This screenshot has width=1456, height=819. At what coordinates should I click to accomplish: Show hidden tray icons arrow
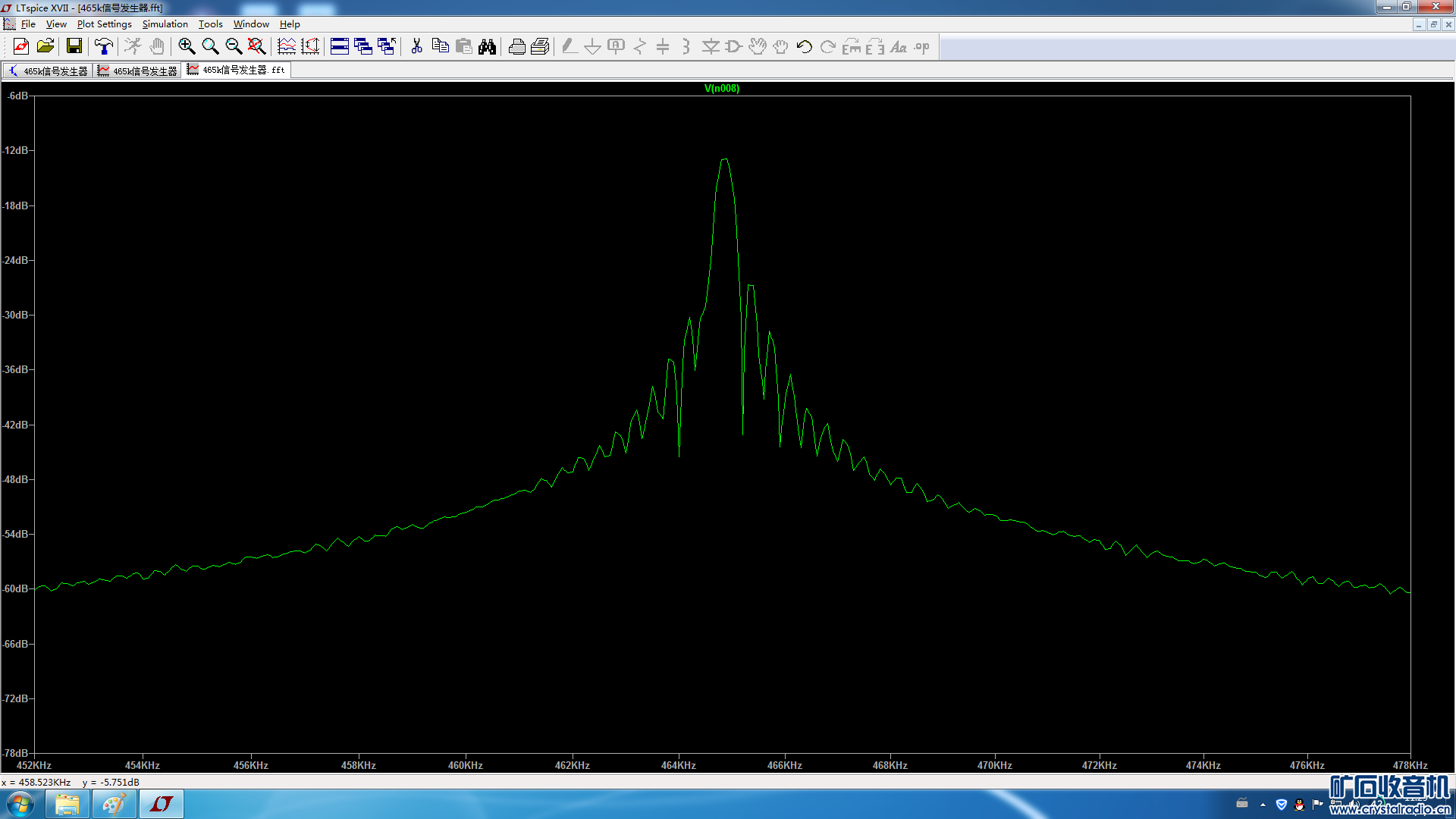pos(1263,805)
